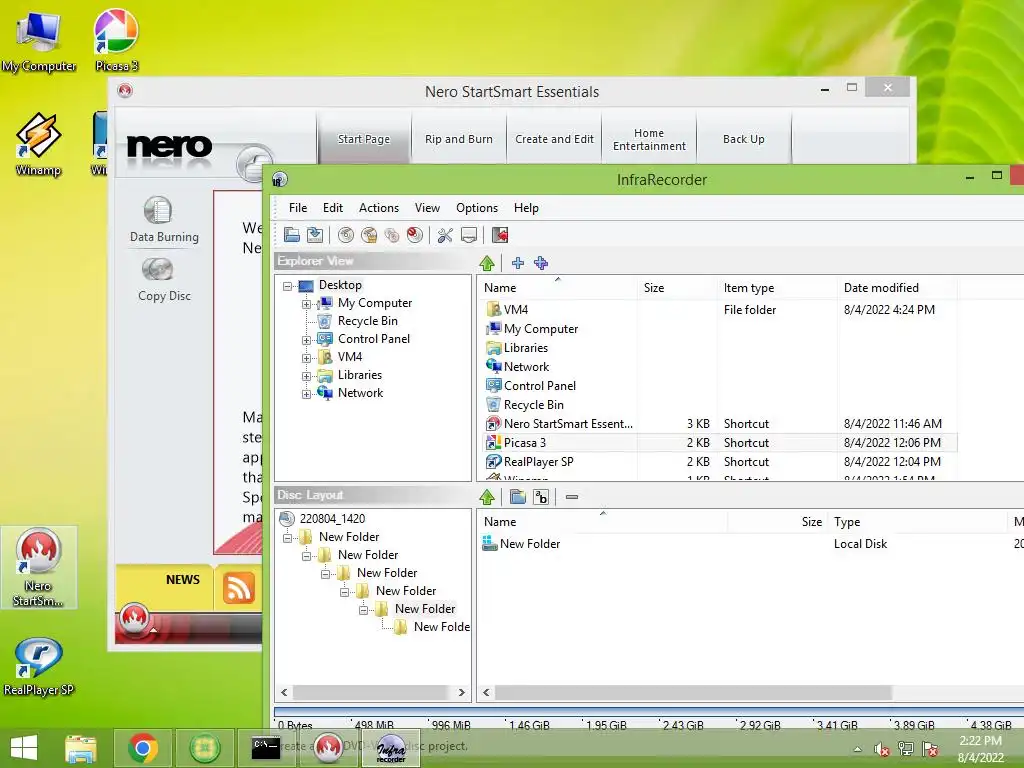Click the Save project toolbar icon
The image size is (1024, 768).
pos(315,235)
